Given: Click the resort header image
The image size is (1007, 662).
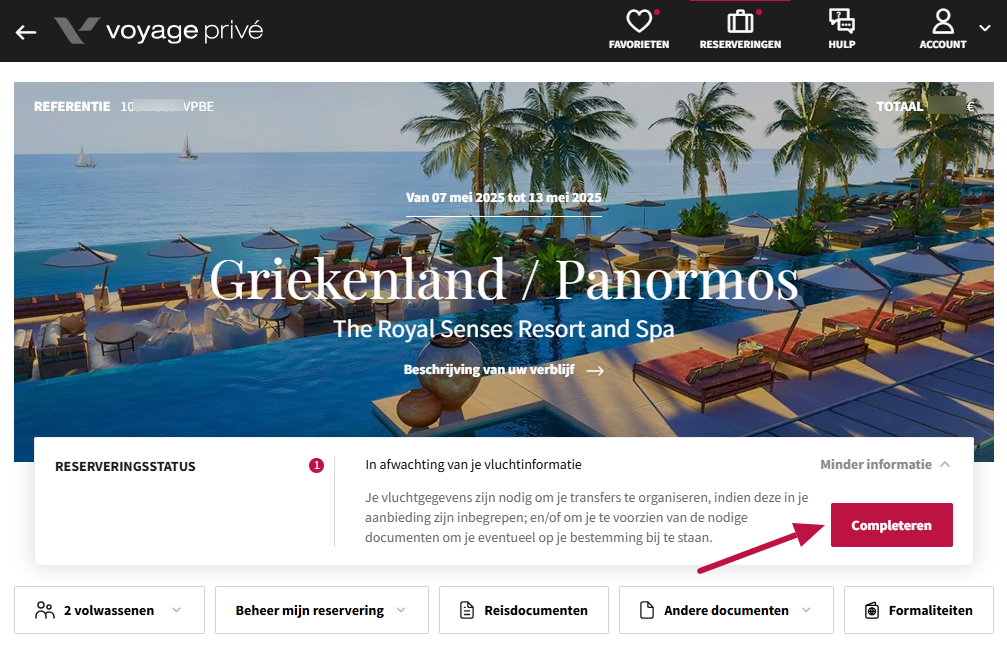Looking at the screenshot, I should coord(504,272).
